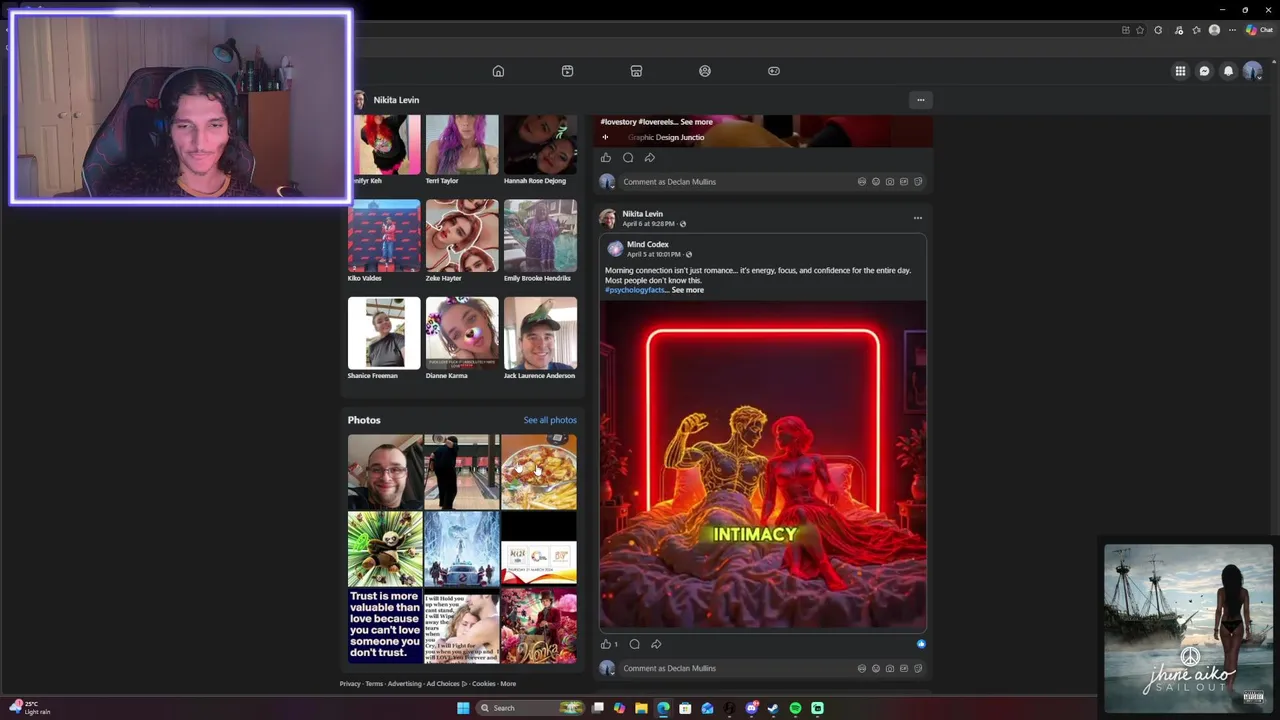Open friend Jack Laurence Anderson
The image size is (1280, 720).
pyautogui.click(x=540, y=333)
